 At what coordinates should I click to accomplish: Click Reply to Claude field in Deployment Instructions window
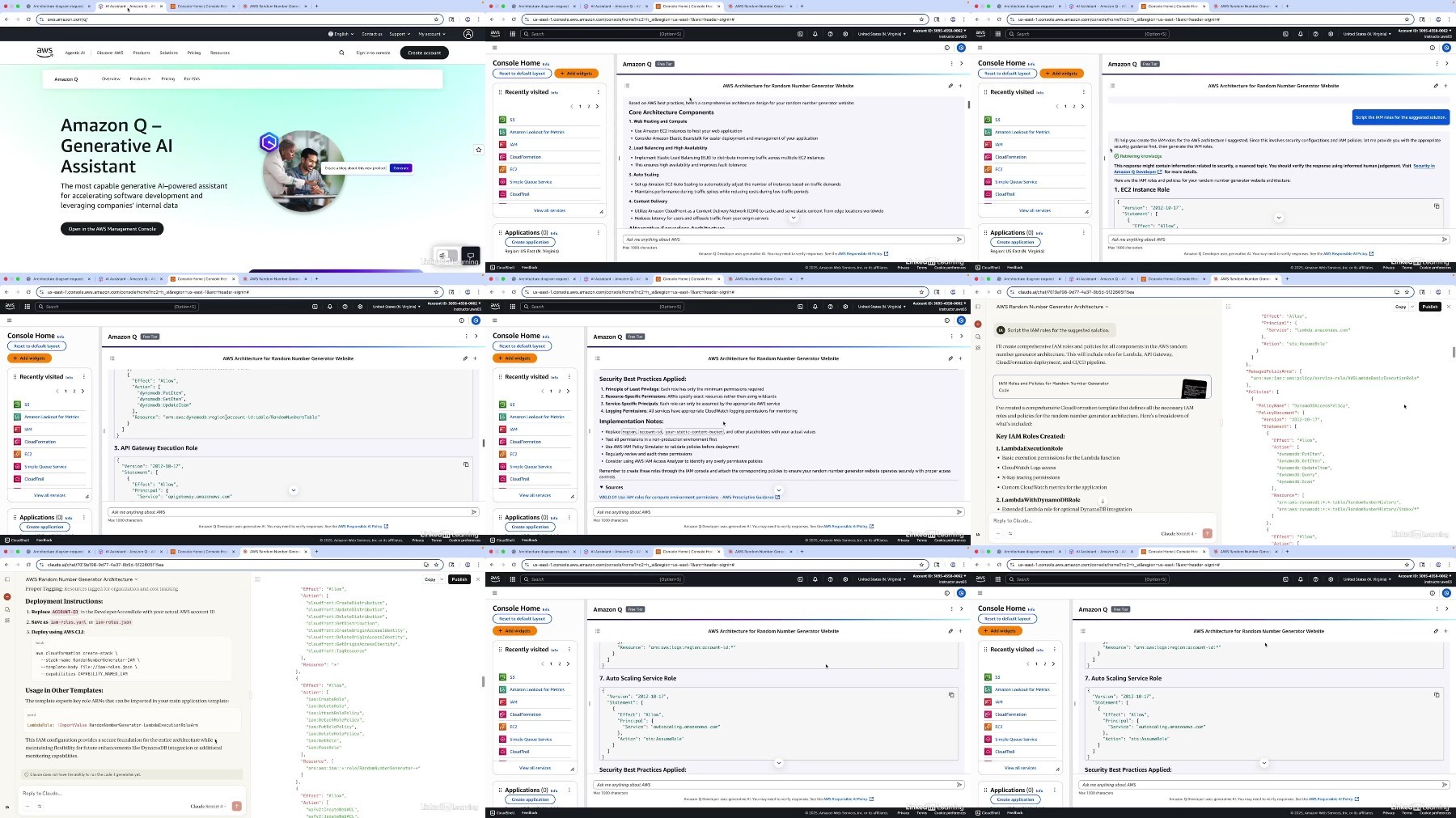pyautogui.click(x=129, y=793)
